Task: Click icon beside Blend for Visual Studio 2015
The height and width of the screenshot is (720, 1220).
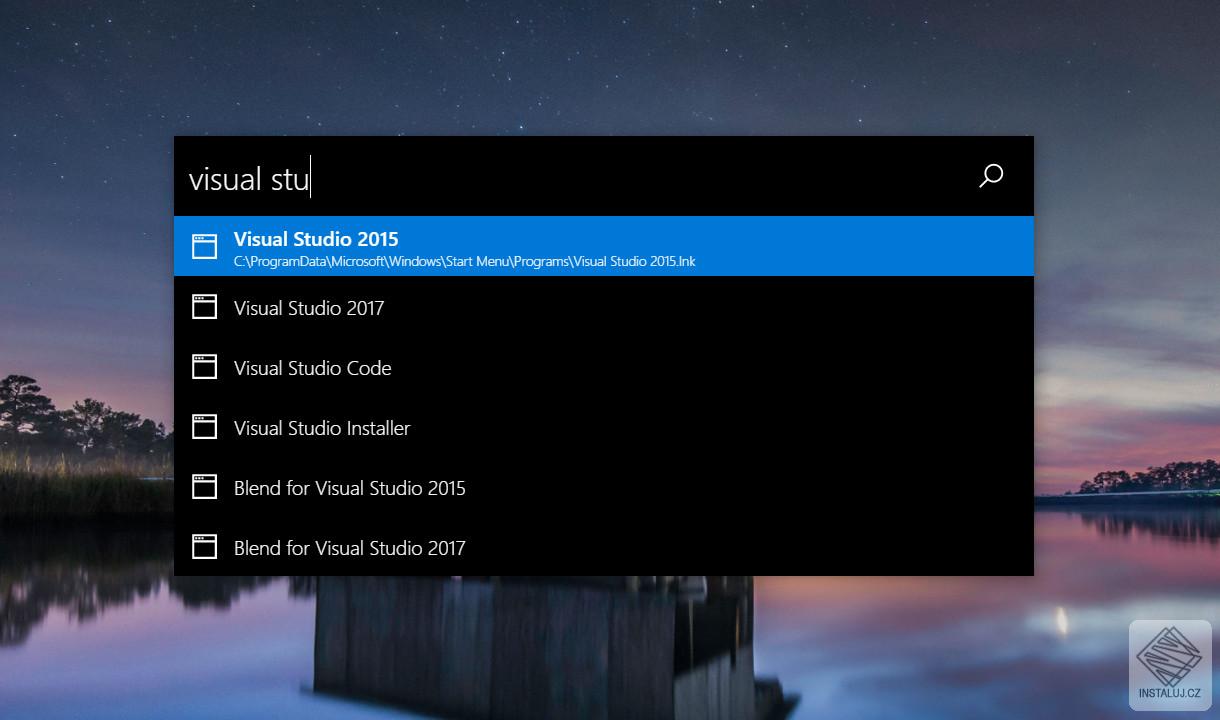Action: pyautogui.click(x=204, y=486)
